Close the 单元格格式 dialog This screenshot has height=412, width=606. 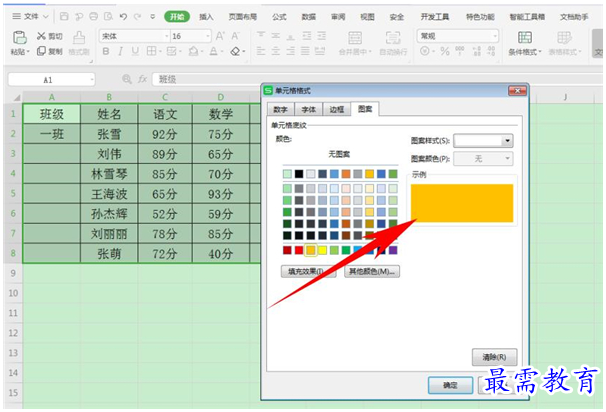coord(517,91)
